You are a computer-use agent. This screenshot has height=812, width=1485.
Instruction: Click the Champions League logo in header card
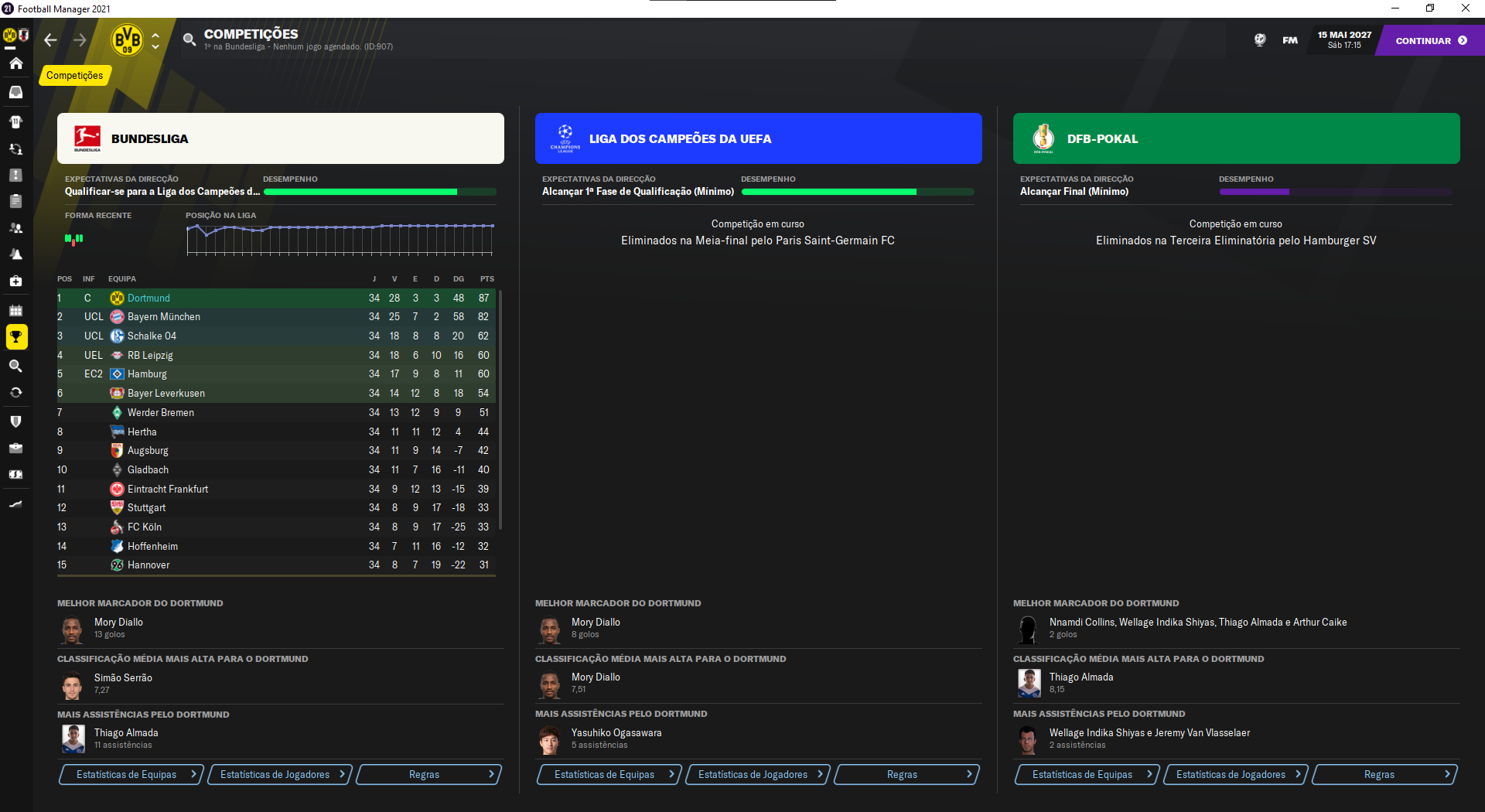tap(565, 138)
